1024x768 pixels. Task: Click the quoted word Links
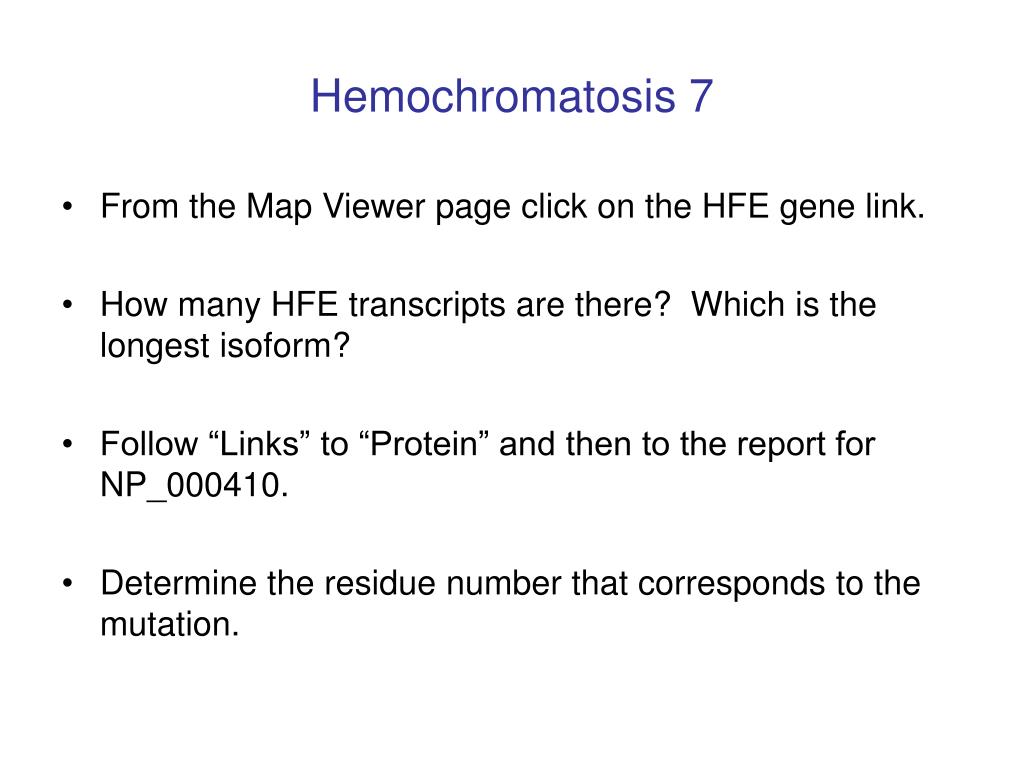260,444
